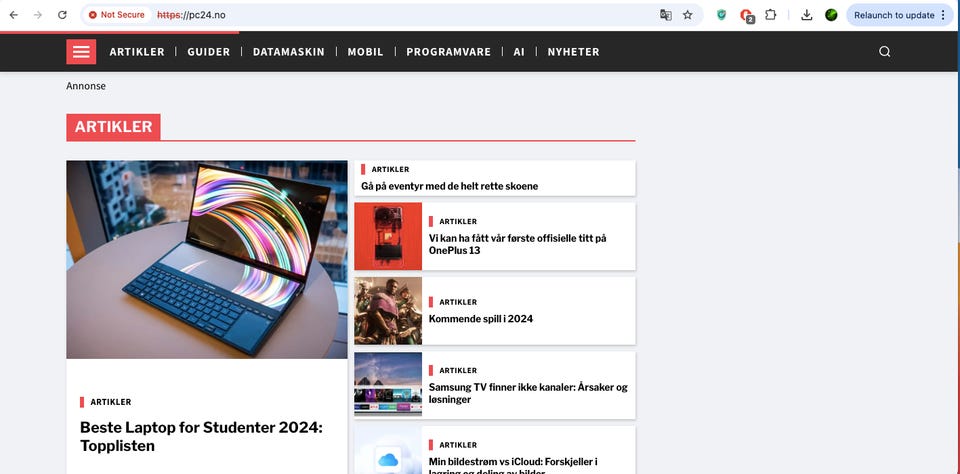Show browser downloads
This screenshot has height=474, width=960.
coord(807,15)
